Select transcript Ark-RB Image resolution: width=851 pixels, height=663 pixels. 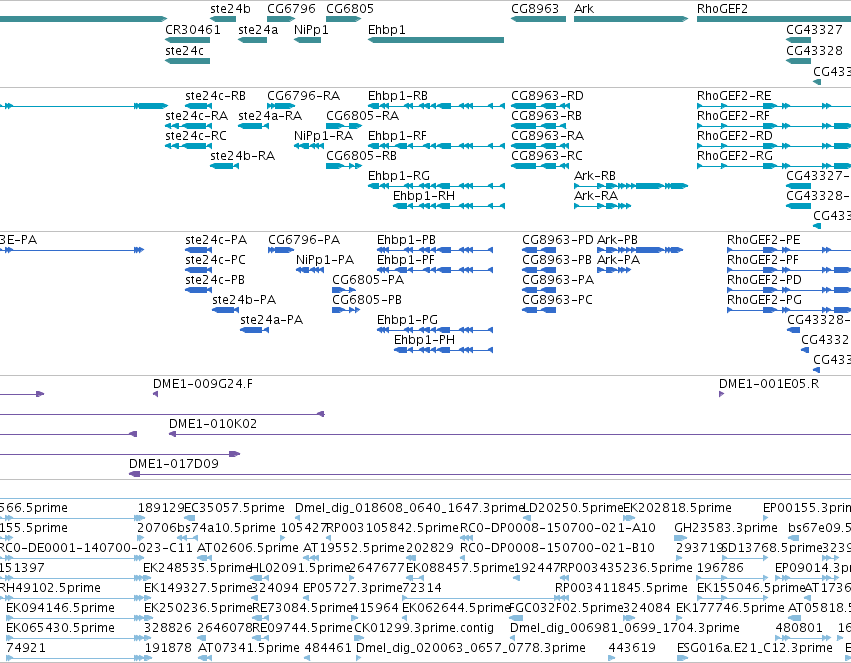[x=631, y=186]
